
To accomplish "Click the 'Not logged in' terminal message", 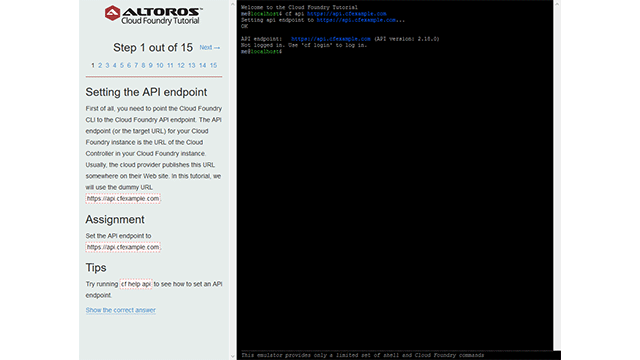I will point(304,45).
